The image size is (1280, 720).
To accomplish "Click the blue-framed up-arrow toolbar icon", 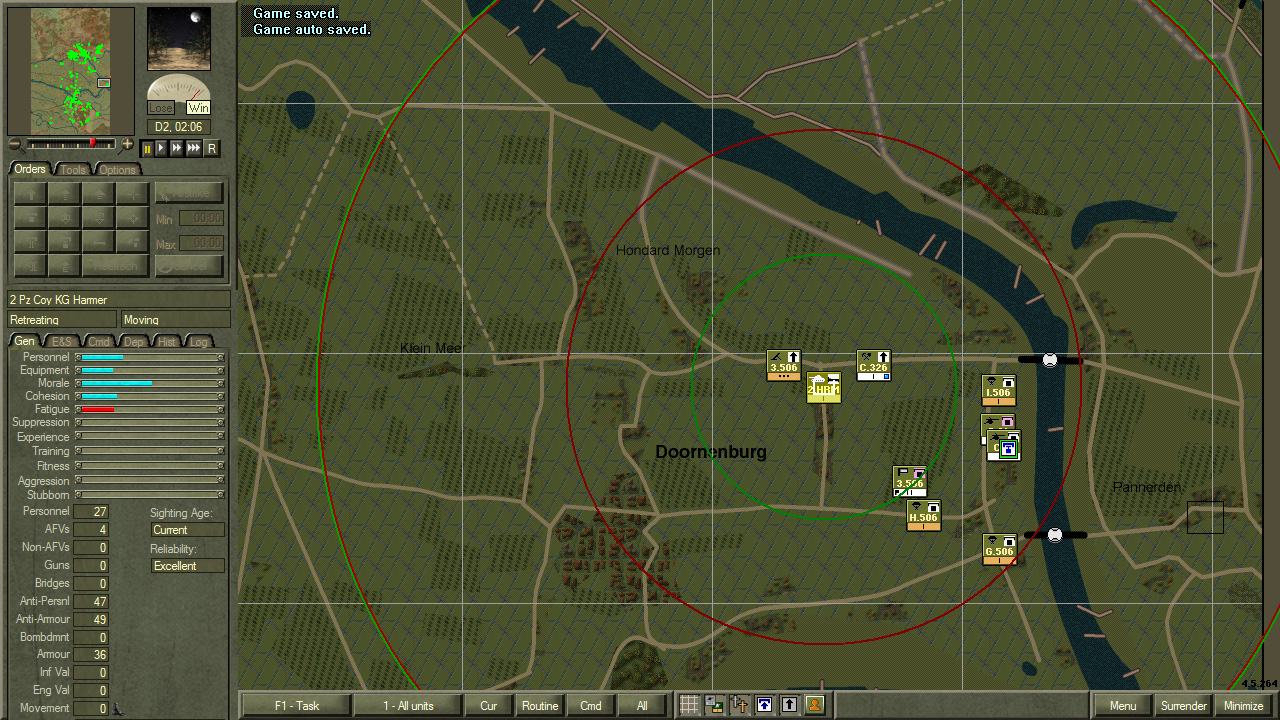I will click(x=764, y=705).
